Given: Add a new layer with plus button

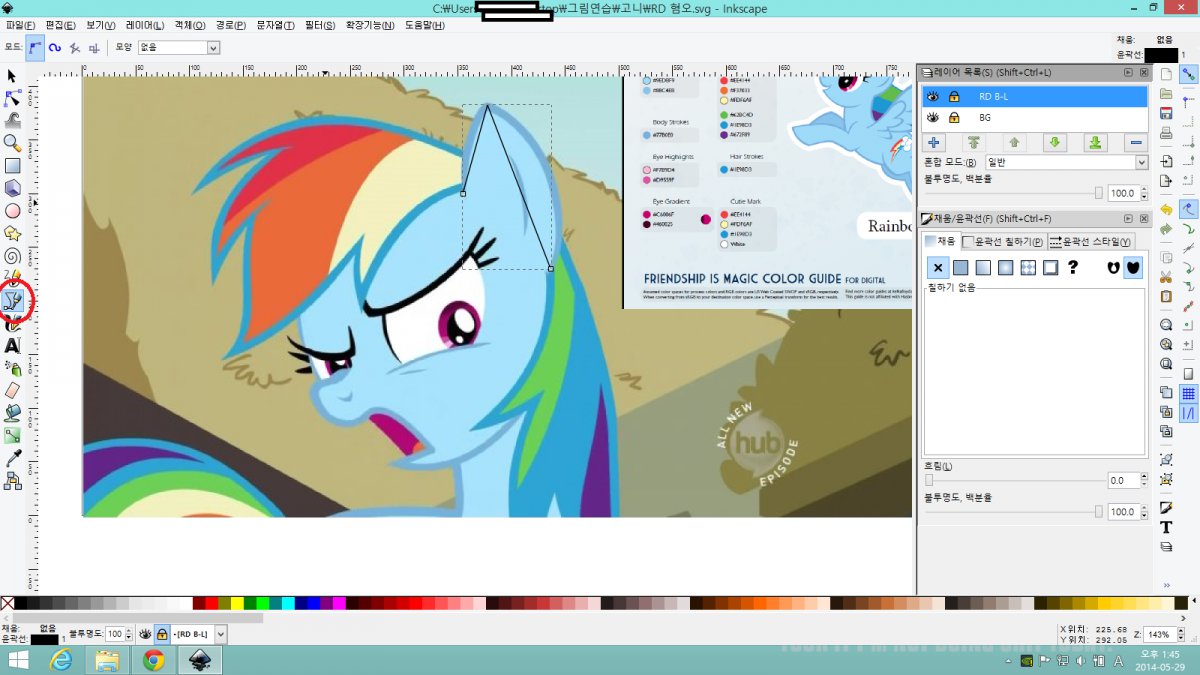Looking at the screenshot, I should (933, 143).
